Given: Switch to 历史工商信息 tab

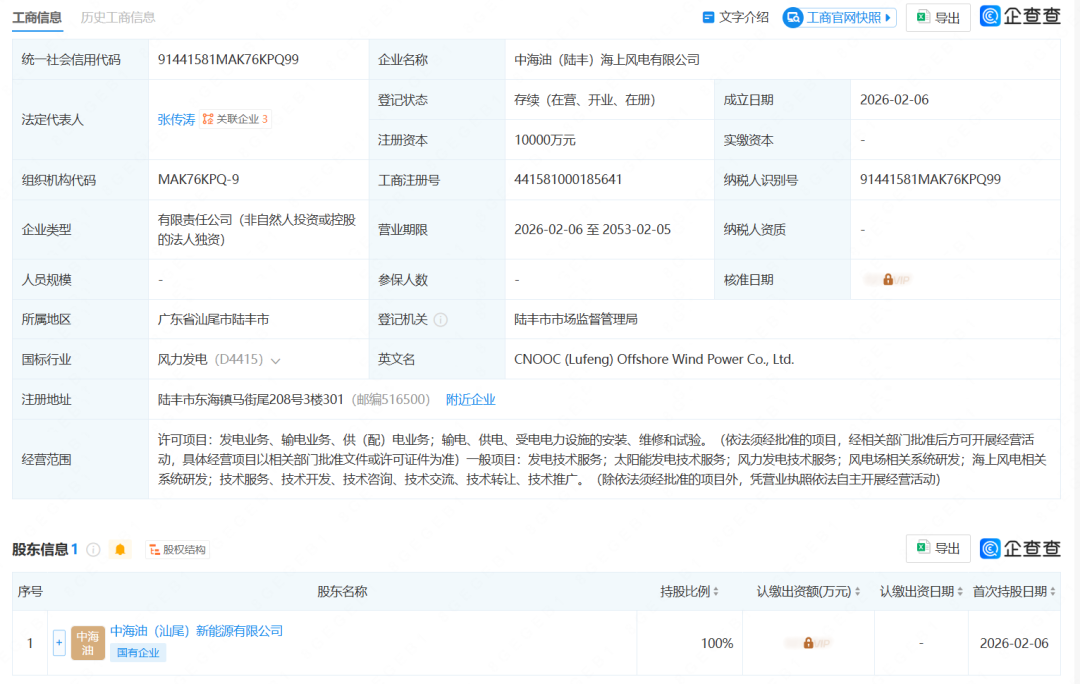Looking at the screenshot, I should 118,17.
